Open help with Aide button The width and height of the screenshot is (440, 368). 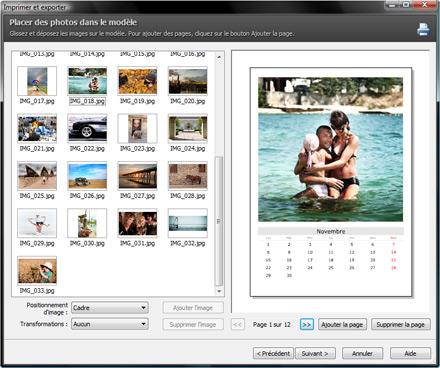[x=410, y=353]
